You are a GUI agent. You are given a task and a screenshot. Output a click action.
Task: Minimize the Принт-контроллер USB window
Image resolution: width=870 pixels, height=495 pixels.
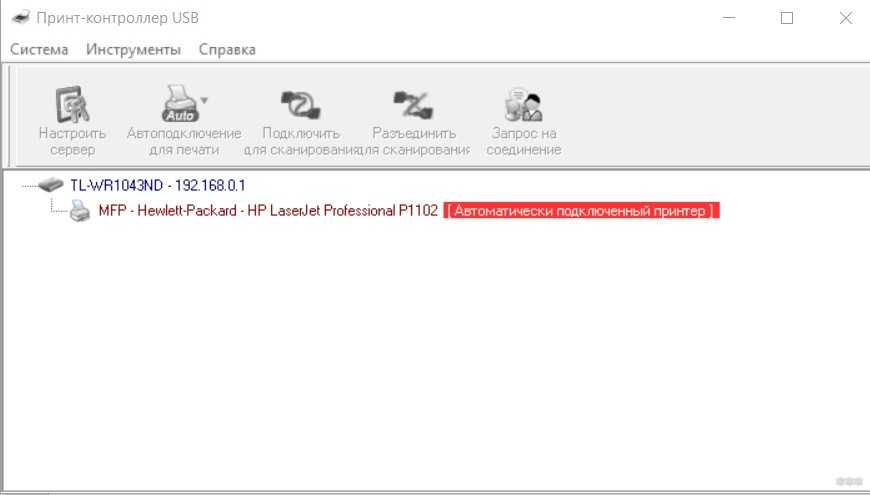(729, 18)
